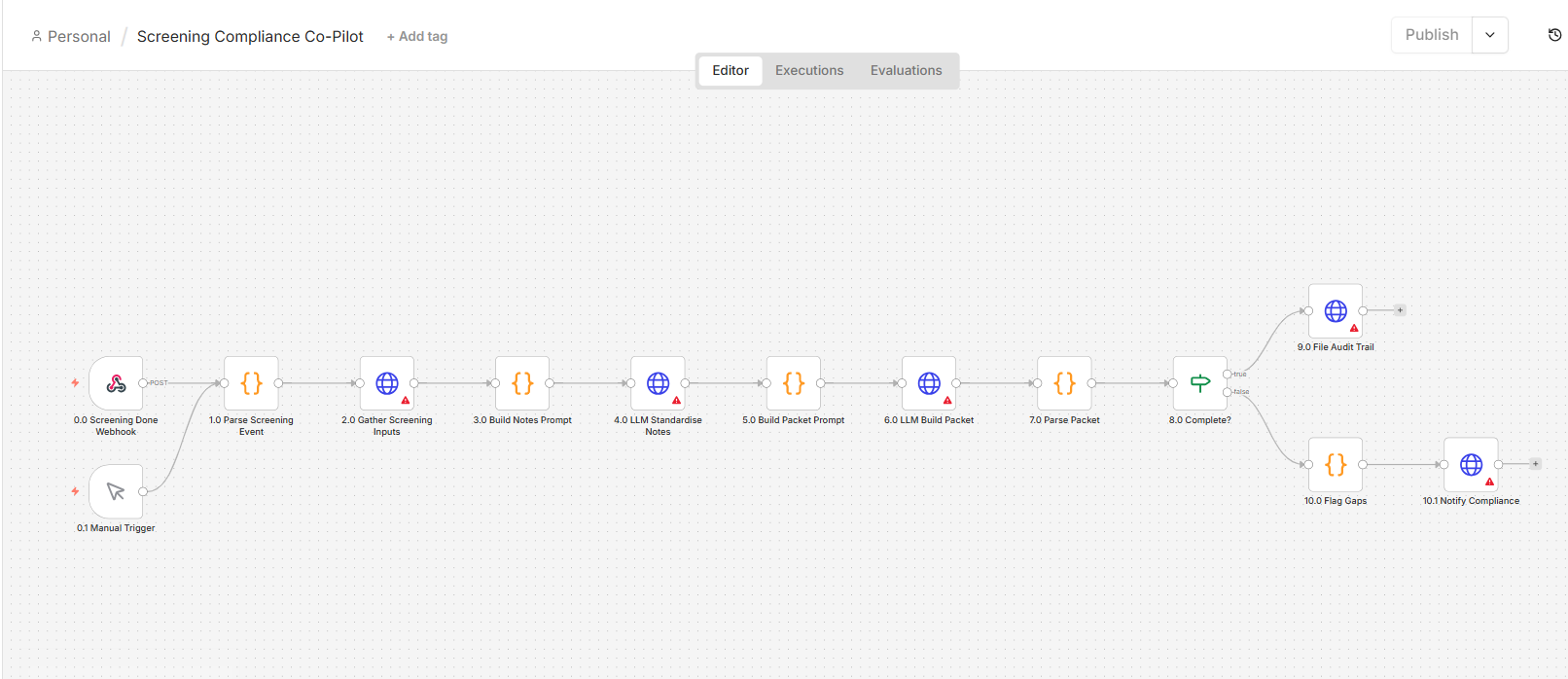This screenshot has width=1568, height=679.
Task: Open the Build Packet Prompt code node
Action: (x=794, y=383)
